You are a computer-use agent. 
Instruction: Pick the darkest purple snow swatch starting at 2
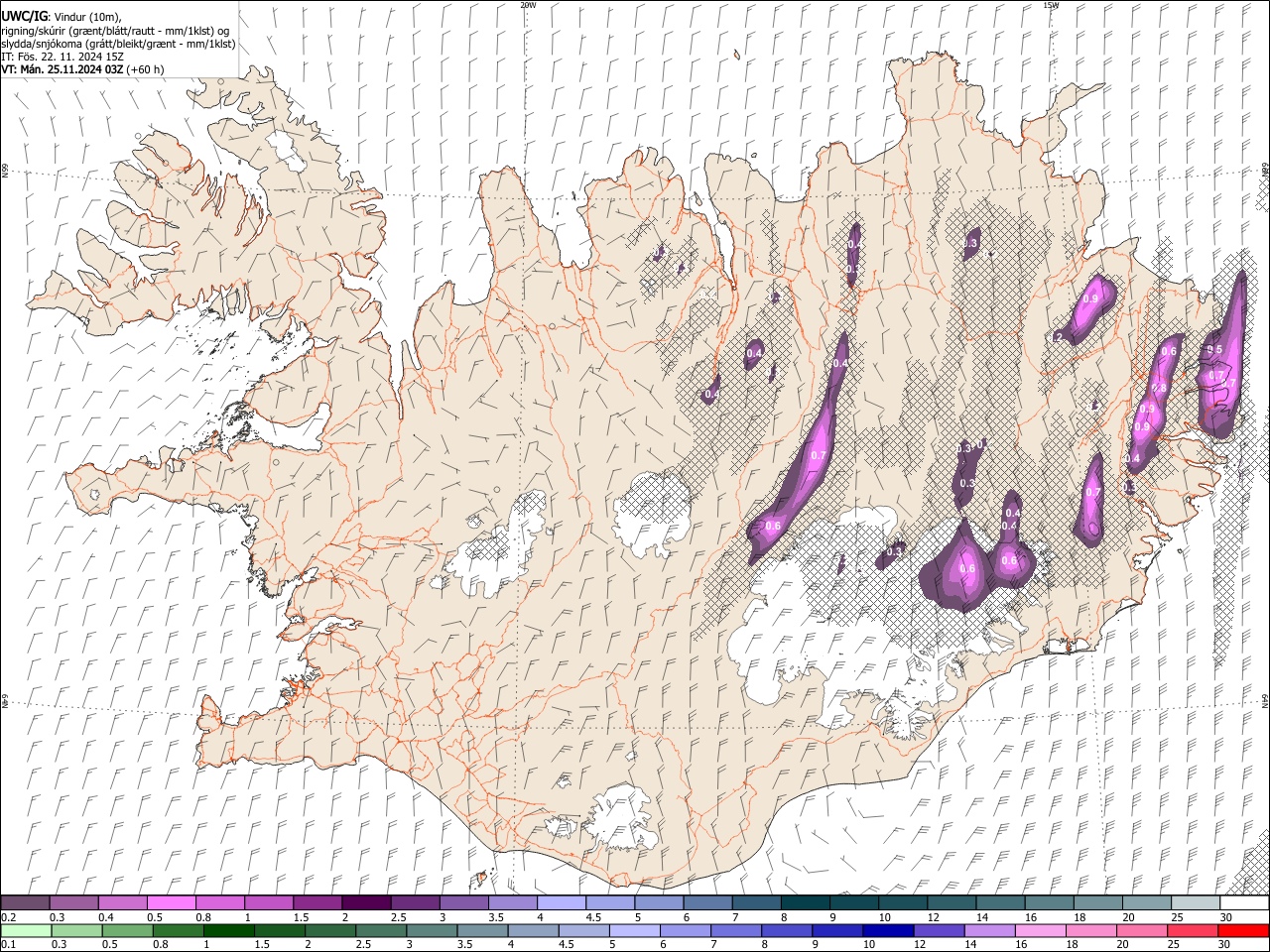pyautogui.click(x=366, y=903)
